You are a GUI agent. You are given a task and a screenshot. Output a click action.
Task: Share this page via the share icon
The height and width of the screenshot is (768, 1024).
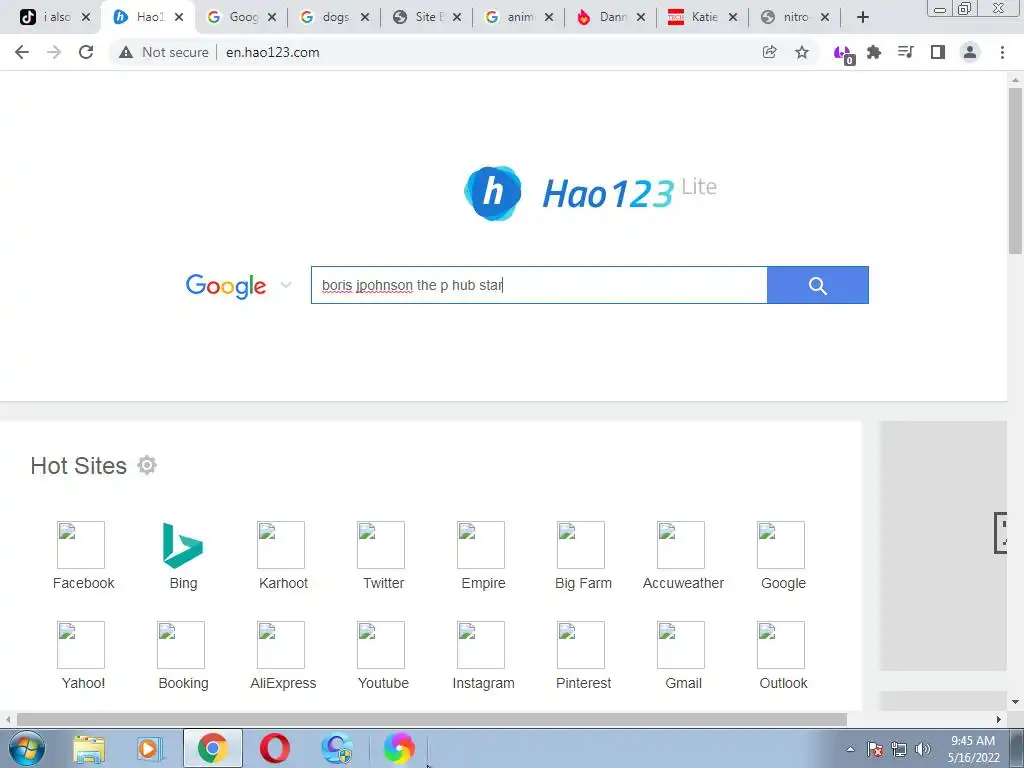(769, 52)
